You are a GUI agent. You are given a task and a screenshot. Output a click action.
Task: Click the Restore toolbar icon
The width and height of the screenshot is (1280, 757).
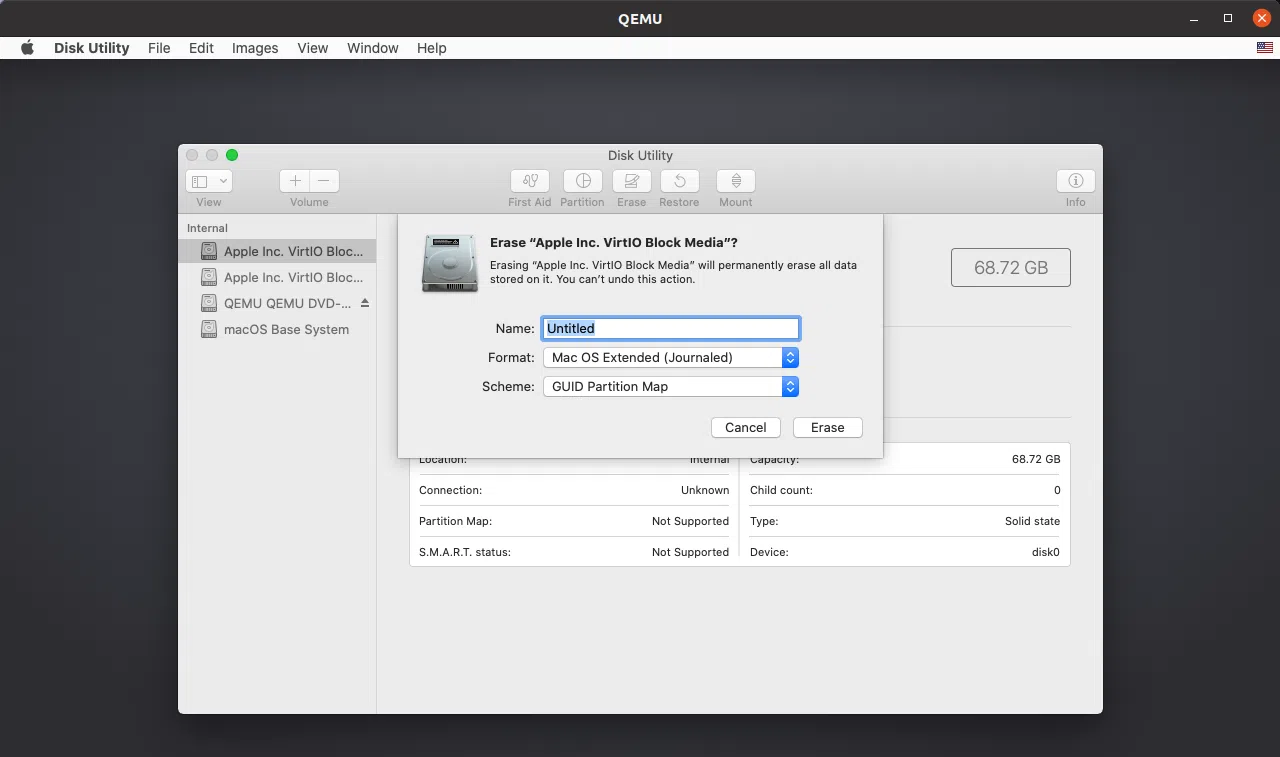(x=680, y=181)
